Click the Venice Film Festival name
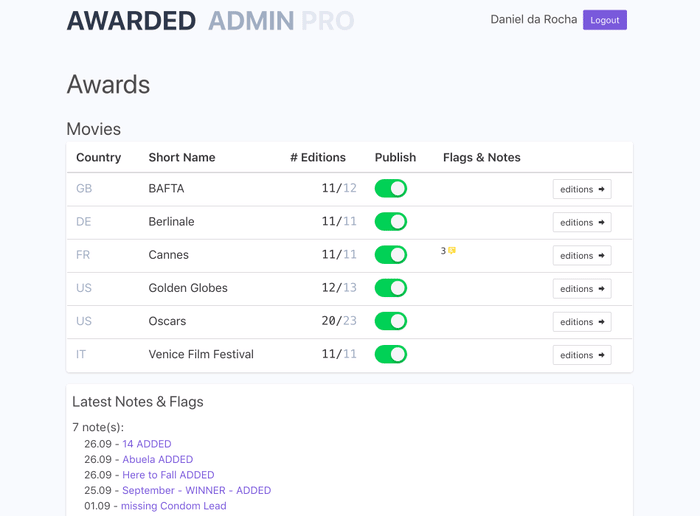The height and width of the screenshot is (516, 700). (x=201, y=354)
